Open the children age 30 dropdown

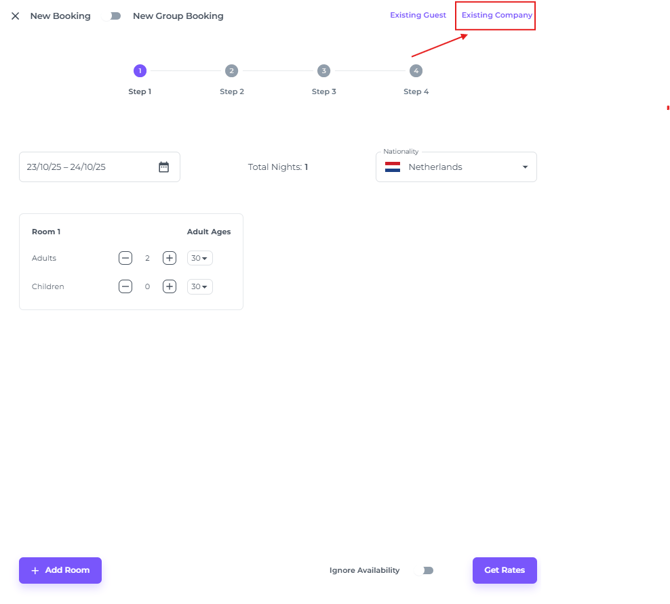coord(200,287)
